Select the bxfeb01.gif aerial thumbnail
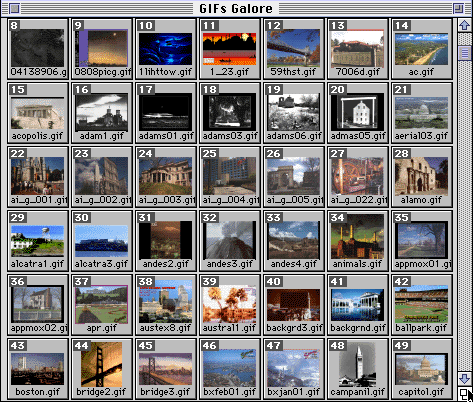 point(230,369)
